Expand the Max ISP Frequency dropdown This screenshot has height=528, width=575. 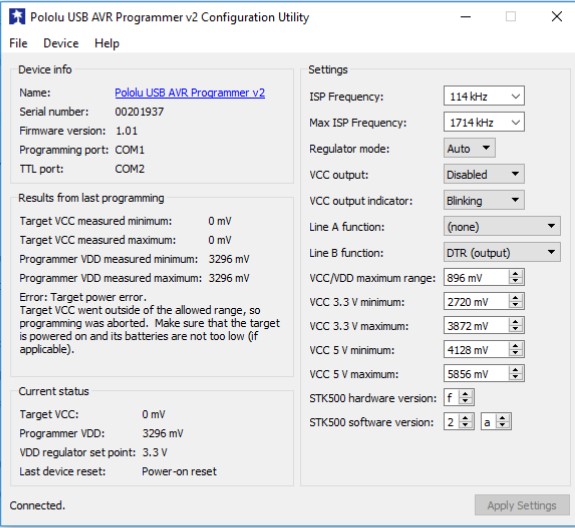coord(484,122)
